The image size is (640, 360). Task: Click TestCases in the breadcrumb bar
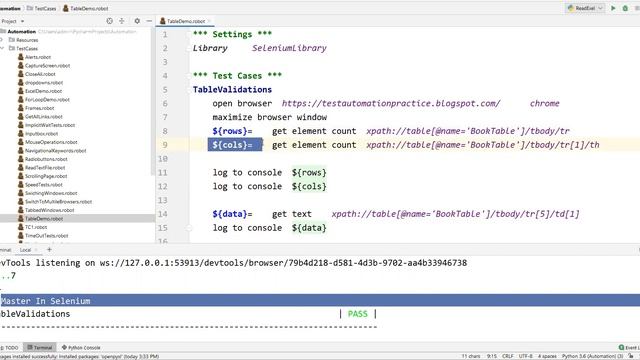coord(42,8)
